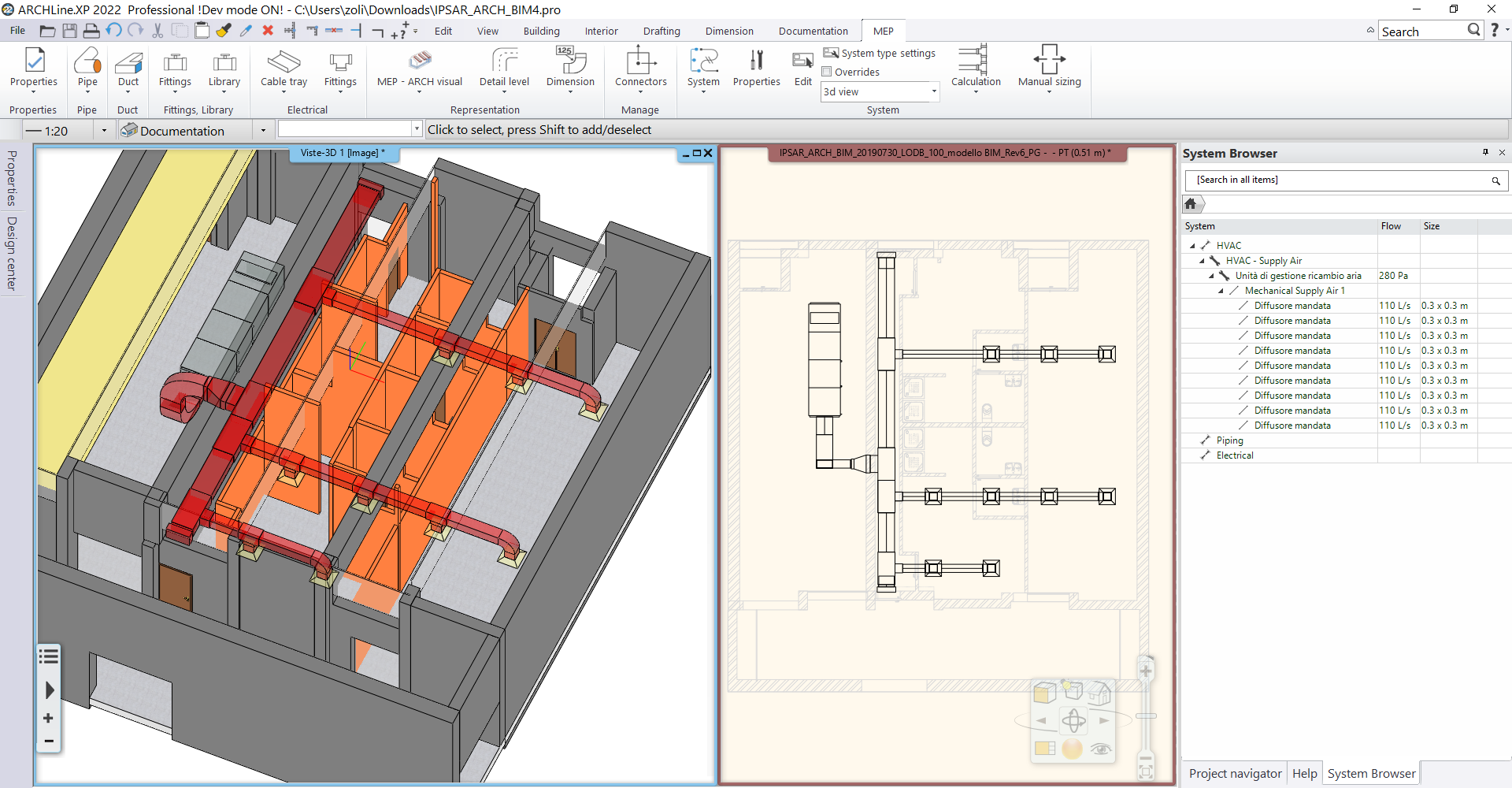Viewport: 1512px width, 788px height.
Task: Select the Duct tool icon
Action: [128, 61]
